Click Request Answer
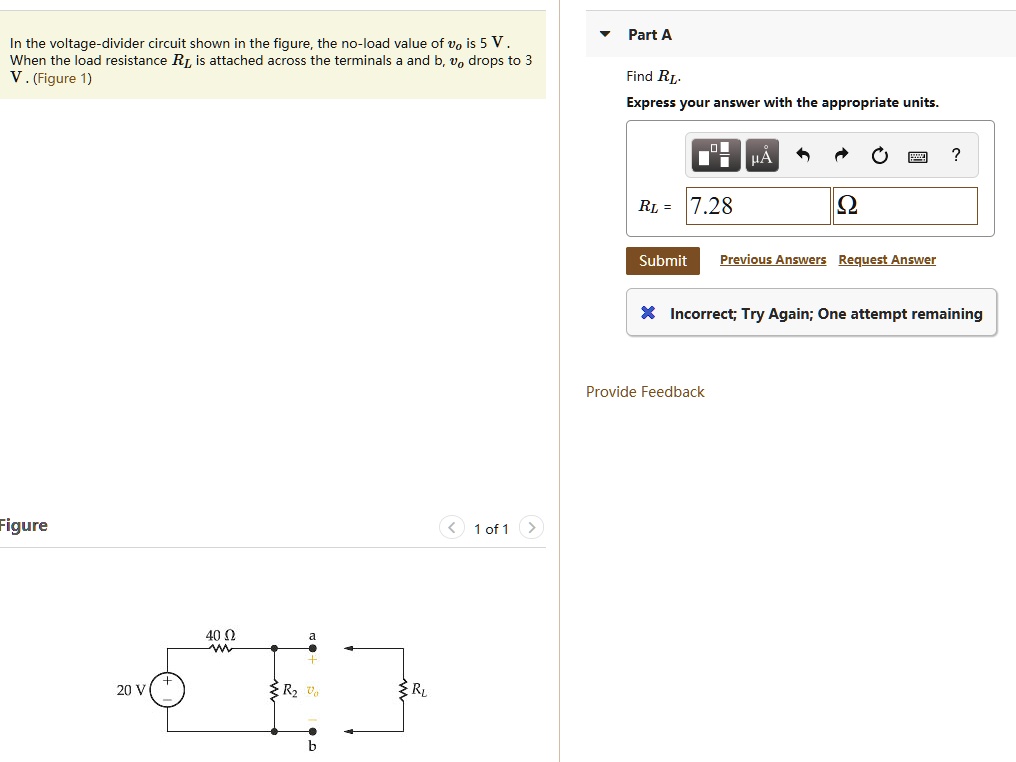Image resolution: width=1016 pixels, height=762 pixels. click(x=887, y=259)
